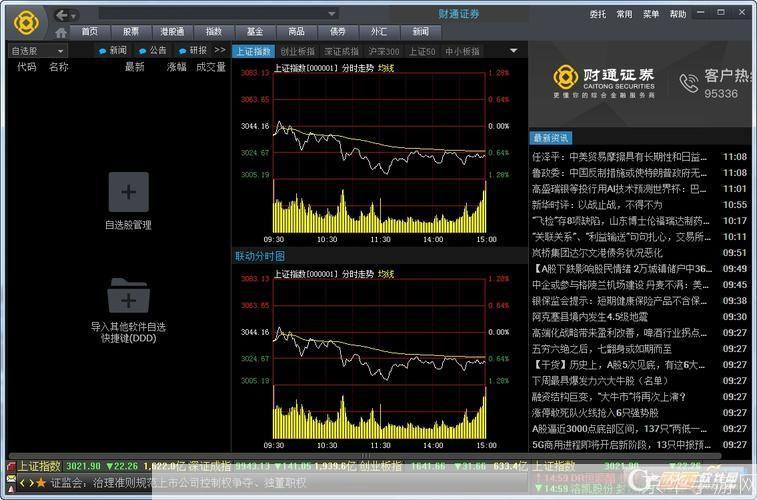The width and height of the screenshot is (757, 500).
Task: Expand the index tabs dropdown arrow
Action: pyautogui.click(x=514, y=50)
